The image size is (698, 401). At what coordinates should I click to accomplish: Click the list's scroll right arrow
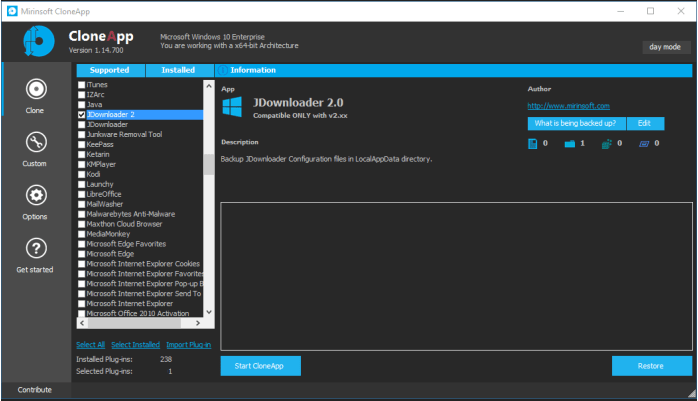click(x=198, y=323)
